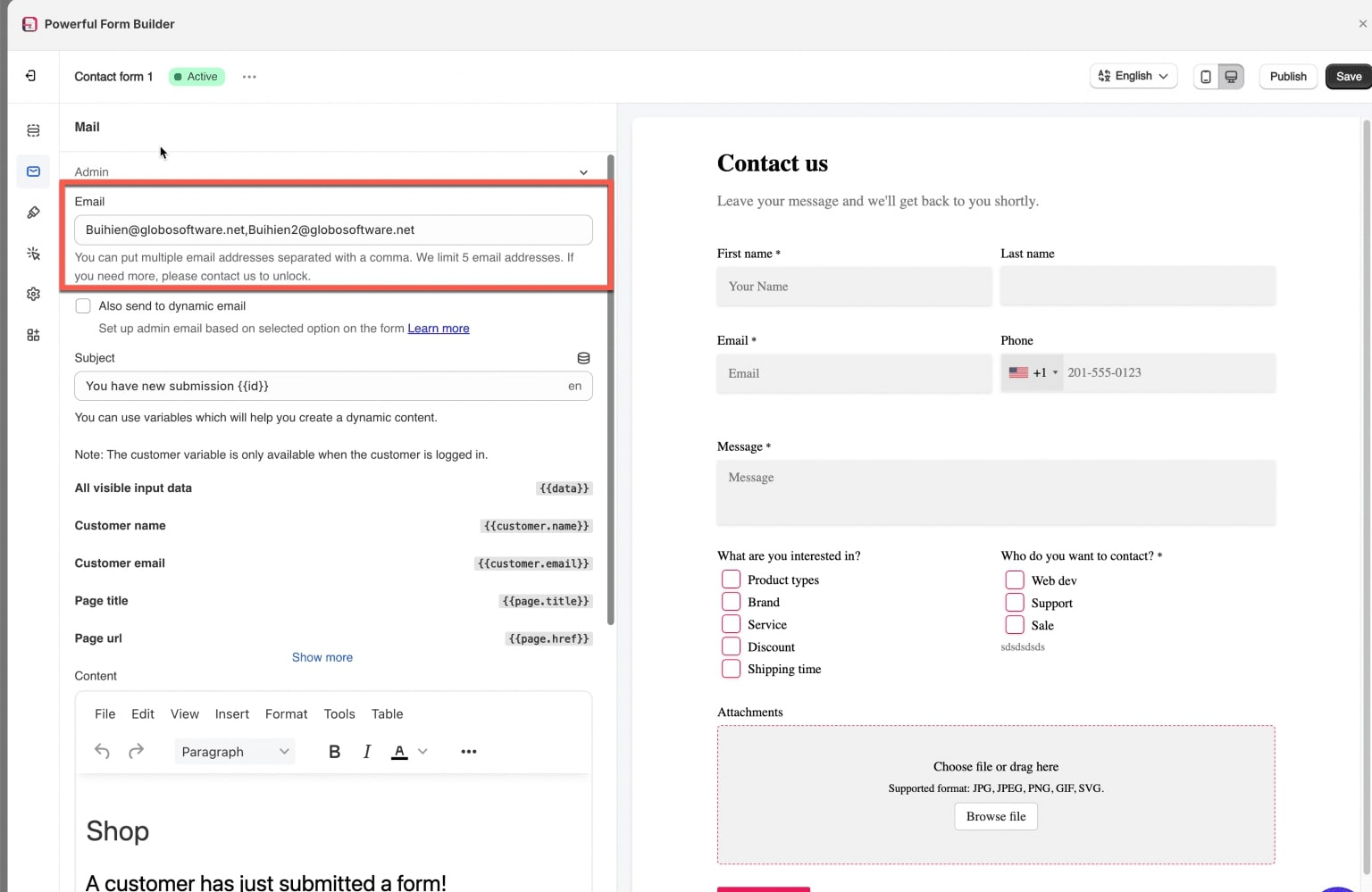Switch to mobile preview icon
The width and height of the screenshot is (1372, 892).
(x=1206, y=77)
